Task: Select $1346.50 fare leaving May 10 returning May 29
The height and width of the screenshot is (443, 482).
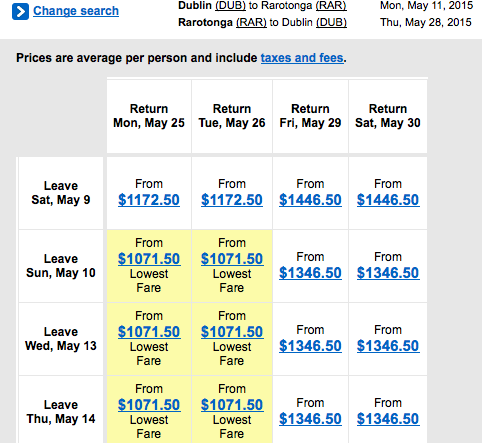Action: tap(310, 273)
